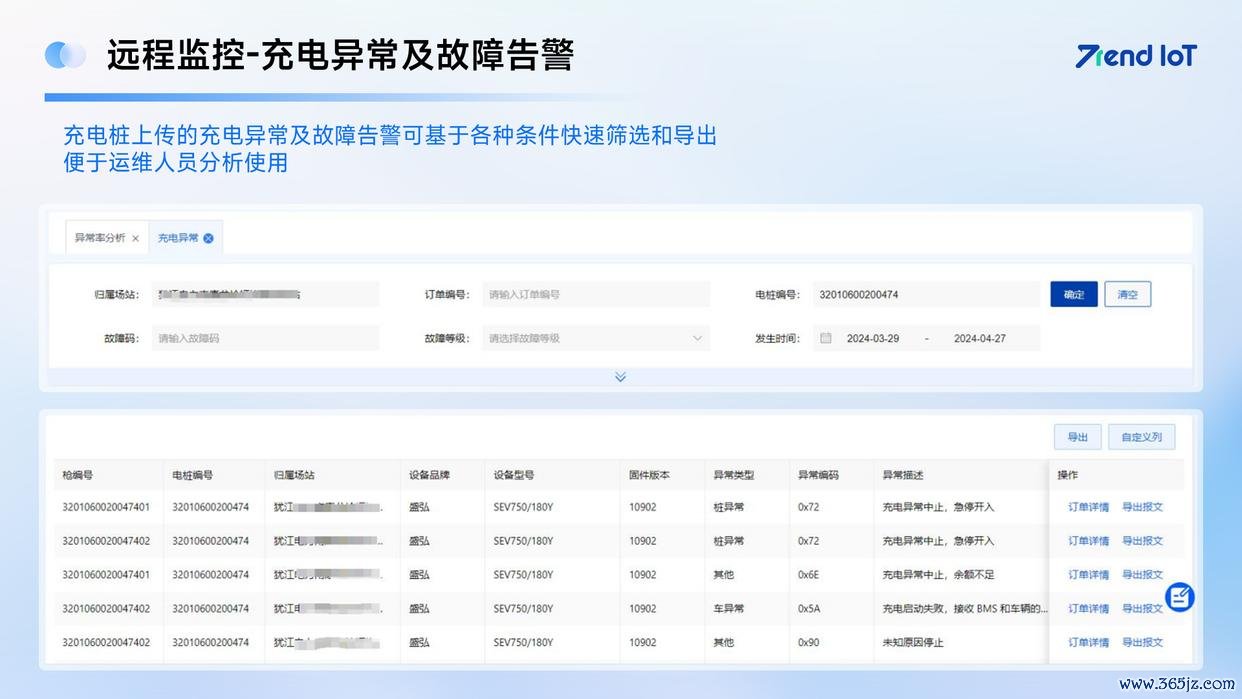Click the 清空 button
Image resolution: width=1242 pixels, height=699 pixels.
pyautogui.click(x=1128, y=294)
